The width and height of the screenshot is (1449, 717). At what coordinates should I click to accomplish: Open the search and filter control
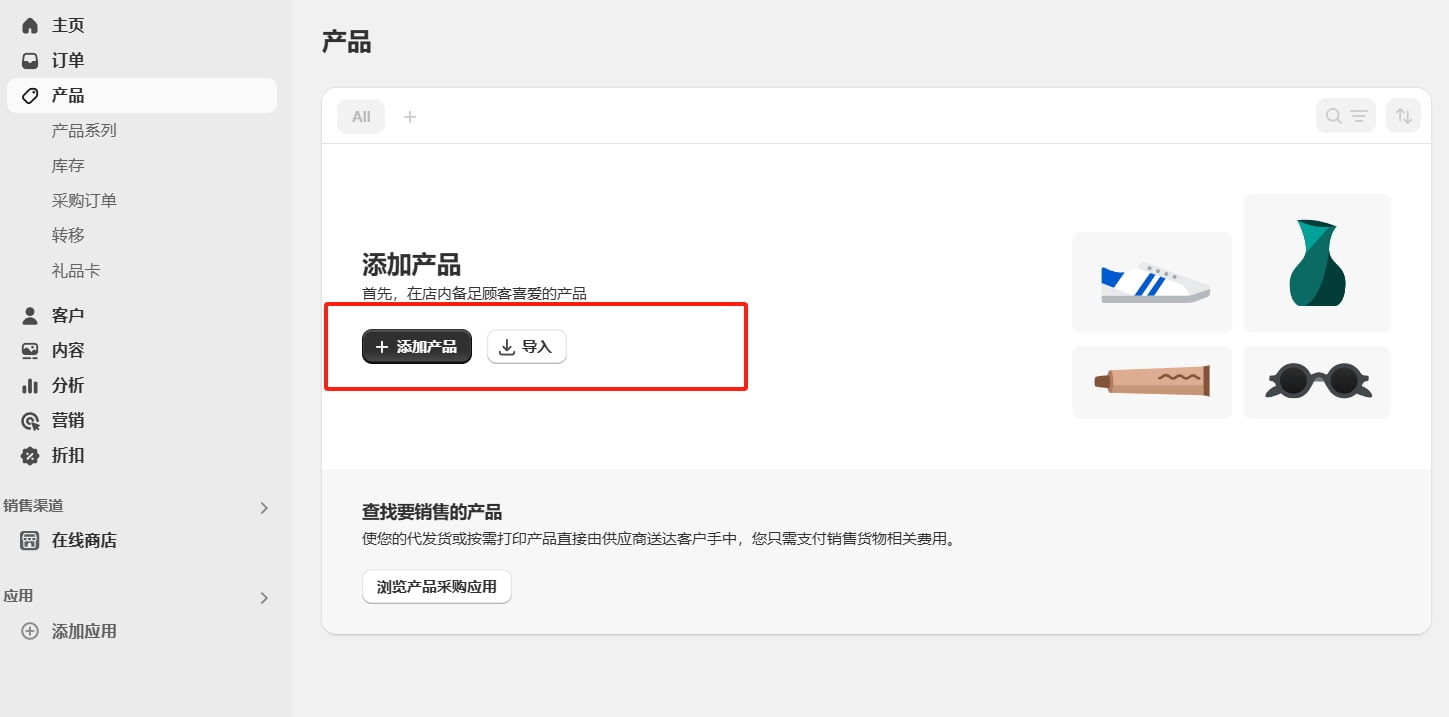(x=1345, y=115)
